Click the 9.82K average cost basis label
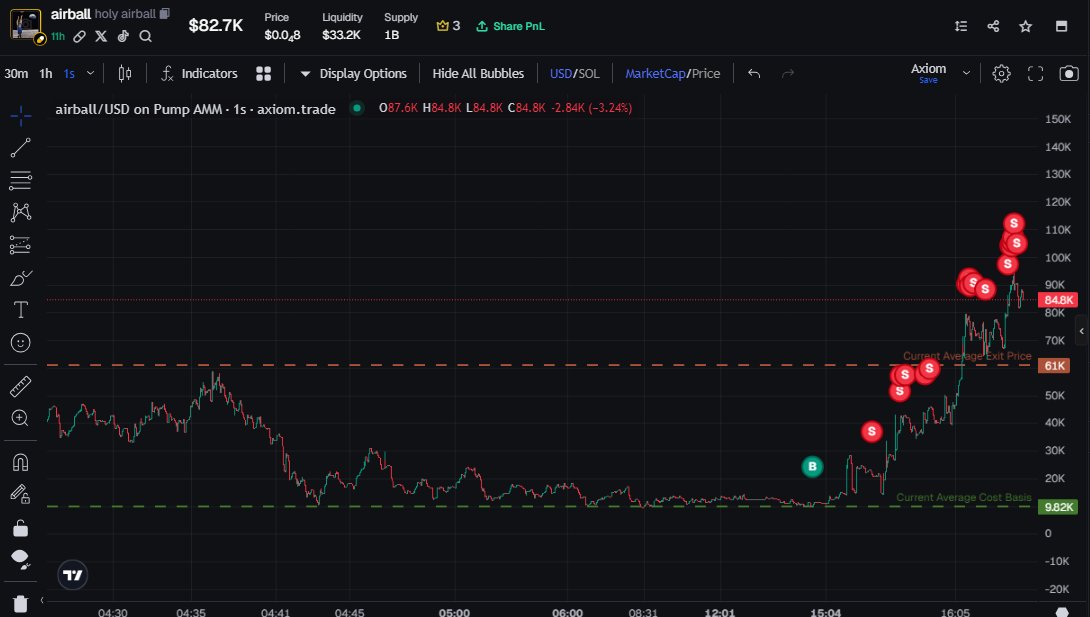Viewport: 1090px width, 617px height. click(x=1057, y=507)
